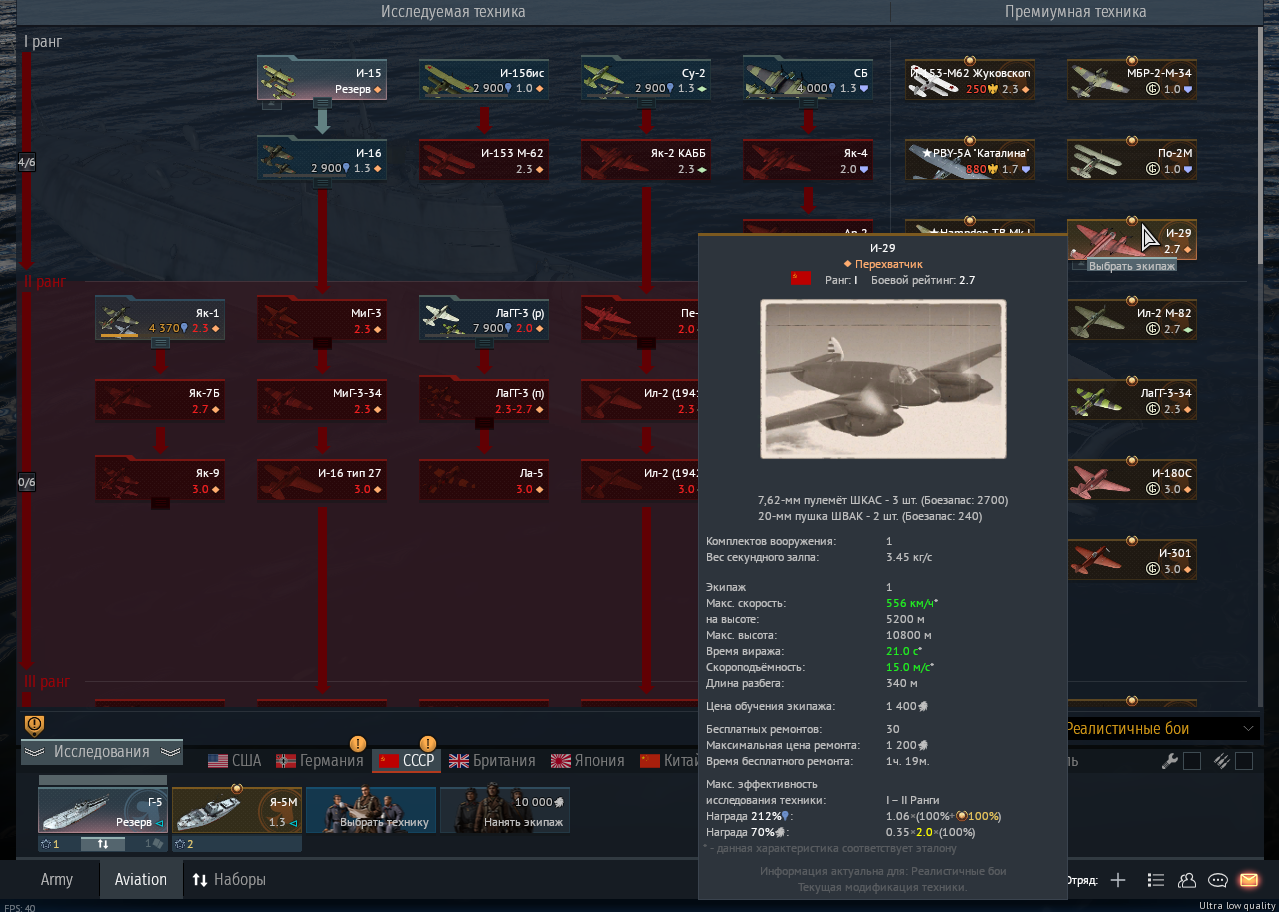Click Выбрать экипаж under И-29
Viewport: 1279px width, 912px height.
pos(1131,266)
